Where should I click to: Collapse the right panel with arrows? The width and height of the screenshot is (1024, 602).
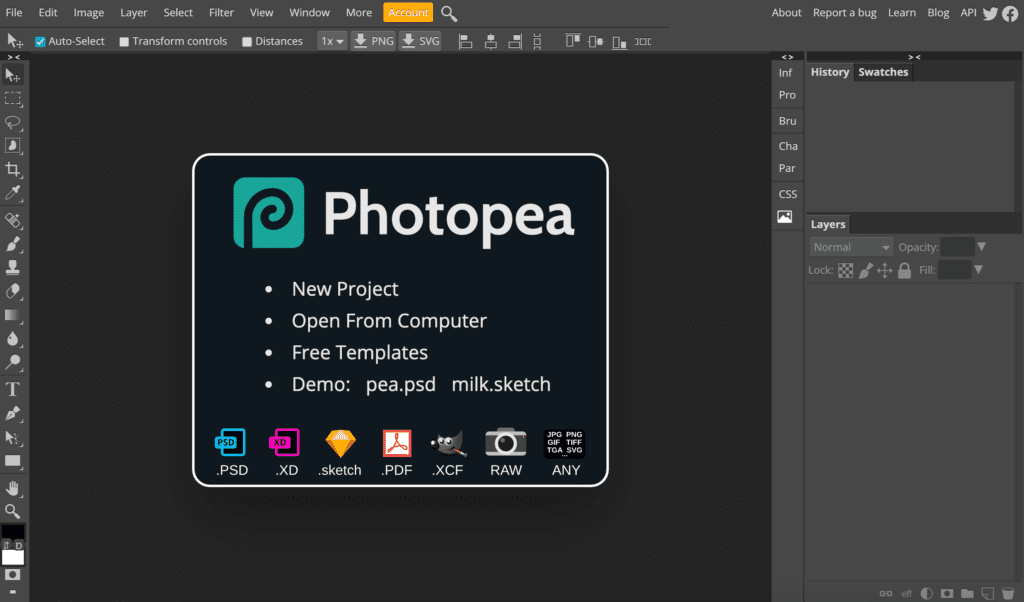[x=914, y=57]
